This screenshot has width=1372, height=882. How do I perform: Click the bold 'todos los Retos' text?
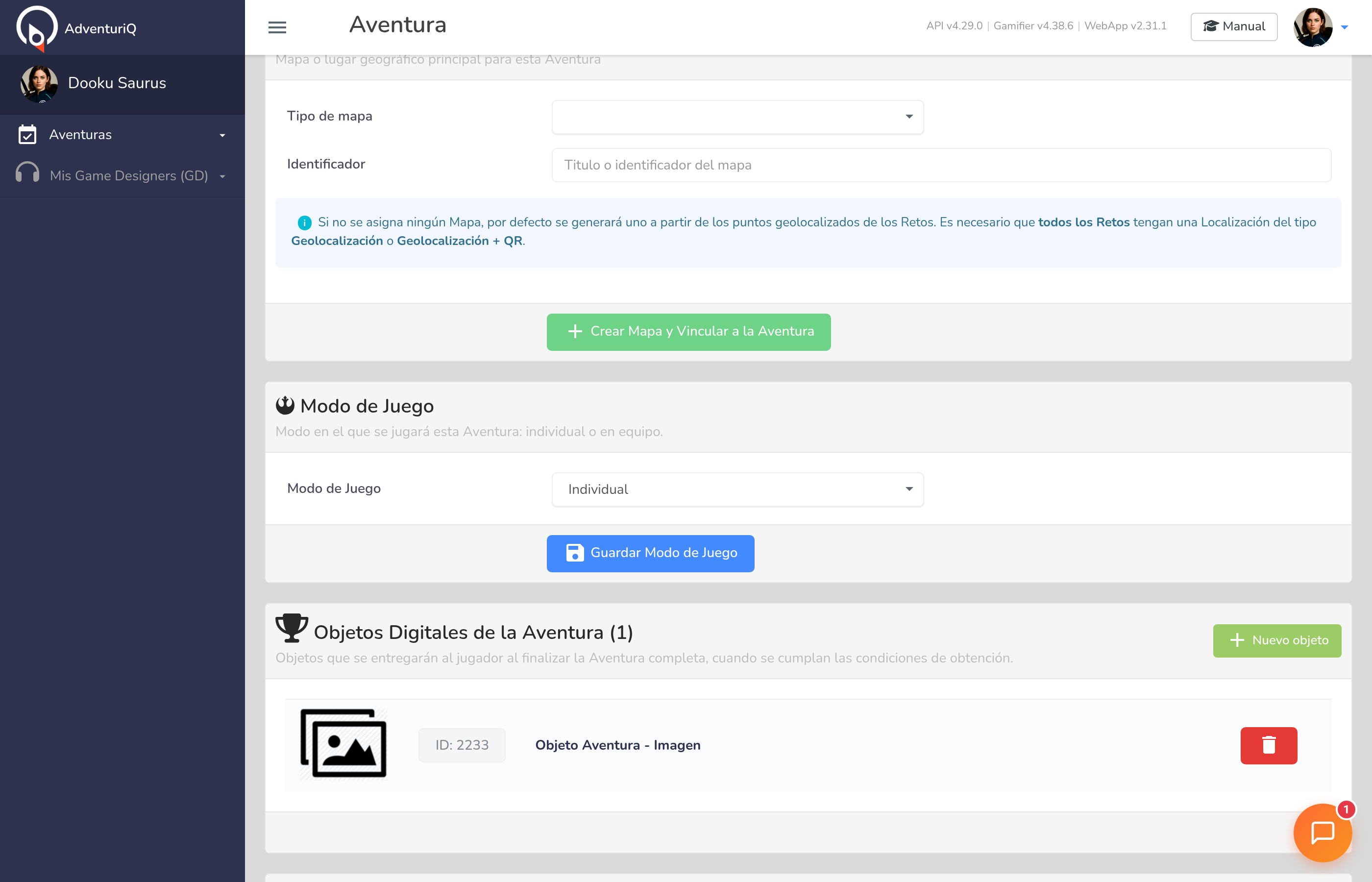[1083, 222]
